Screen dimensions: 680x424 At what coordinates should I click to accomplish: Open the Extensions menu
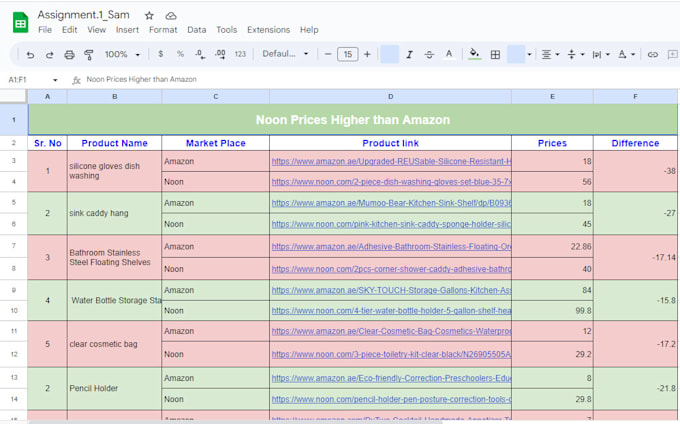(268, 30)
